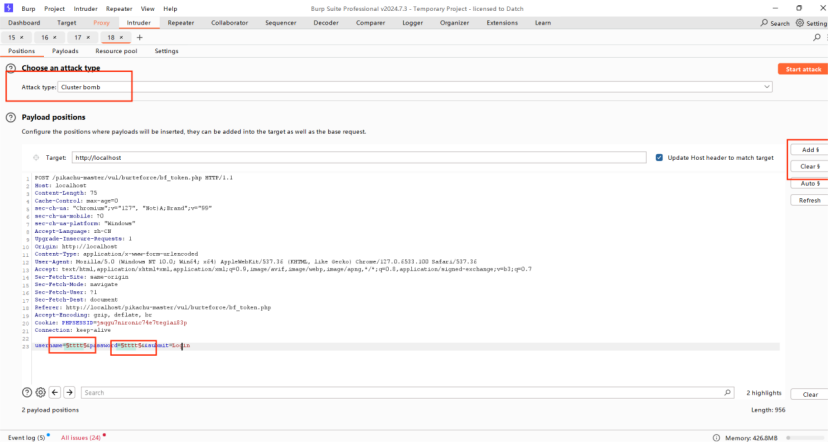This screenshot has width=828, height=442.
Task: Toggle Update Host header to match target
Action: click(659, 157)
